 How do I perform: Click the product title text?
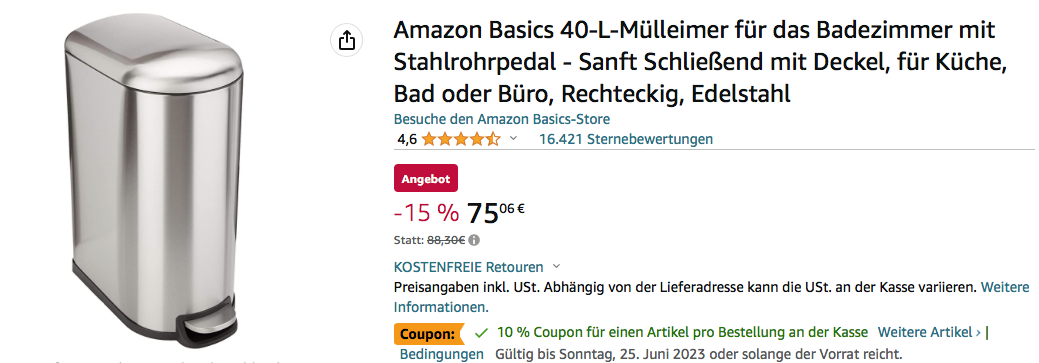pos(701,62)
